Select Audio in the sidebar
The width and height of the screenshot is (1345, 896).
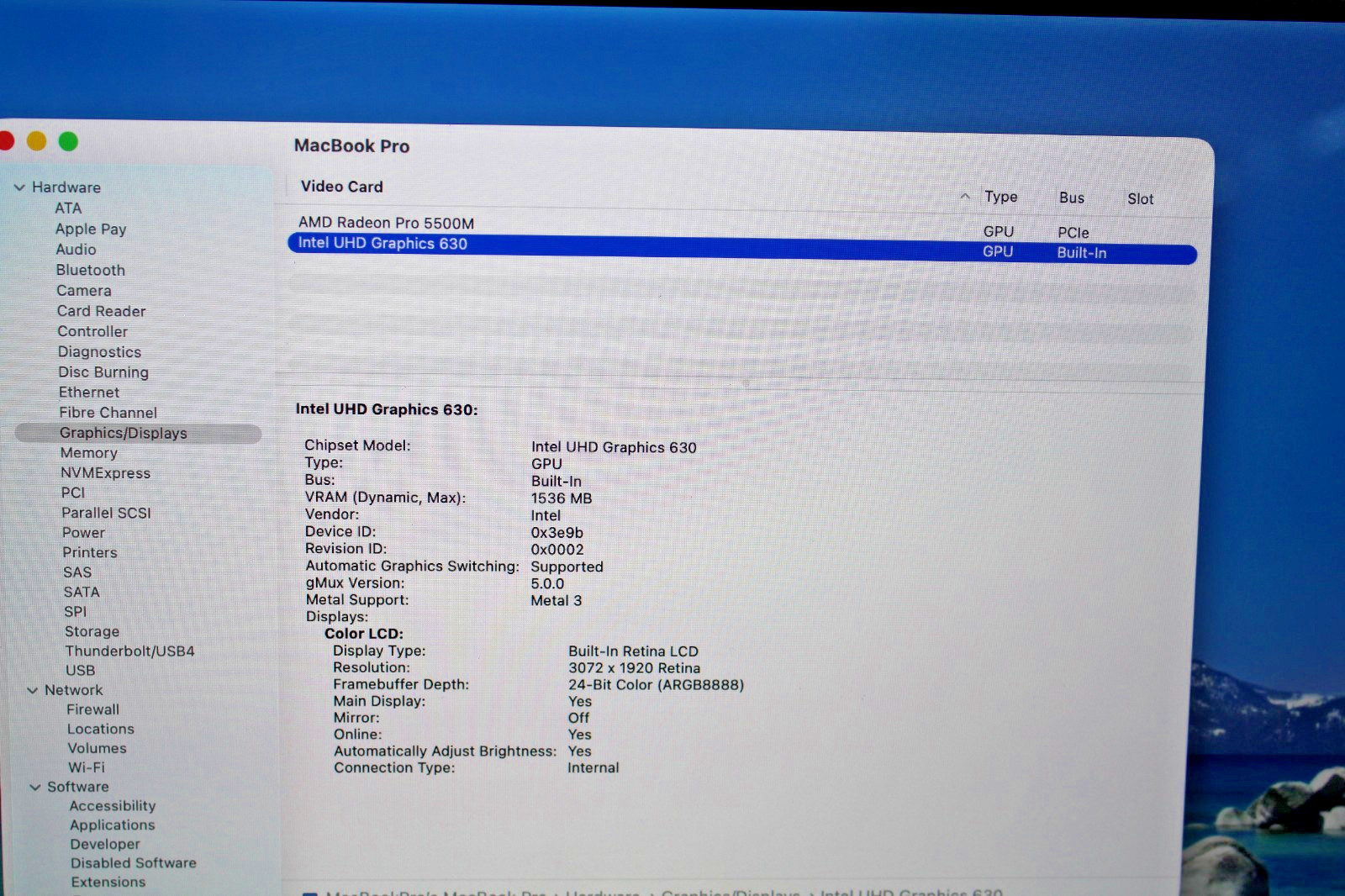click(76, 250)
